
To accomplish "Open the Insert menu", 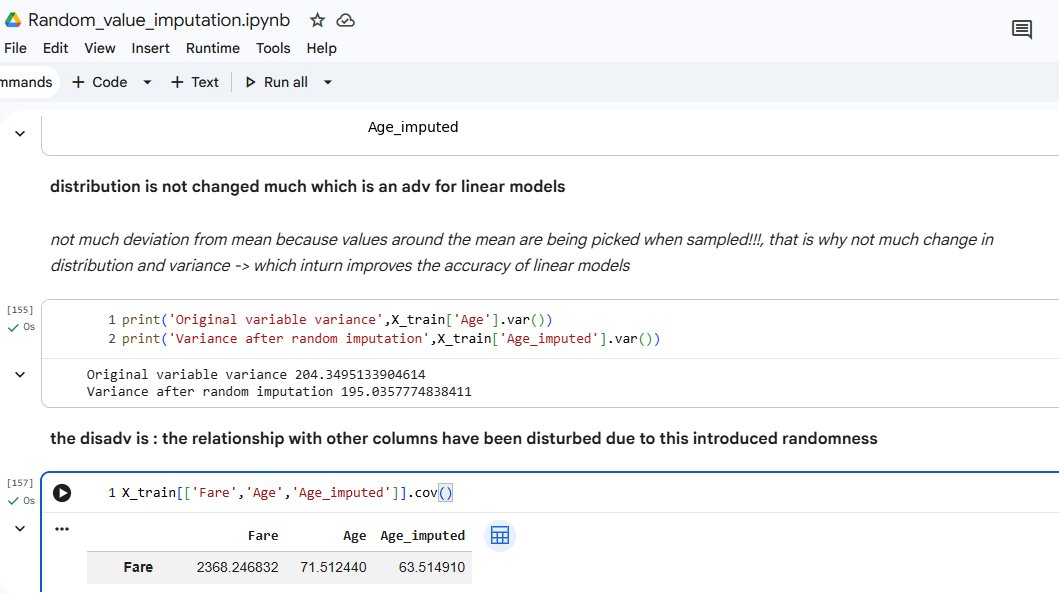I will click(150, 48).
